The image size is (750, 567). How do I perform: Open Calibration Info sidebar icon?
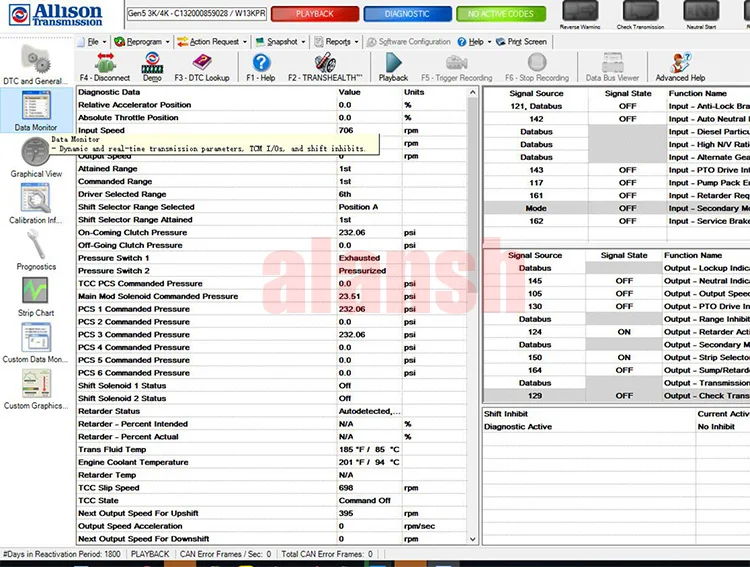(35, 198)
